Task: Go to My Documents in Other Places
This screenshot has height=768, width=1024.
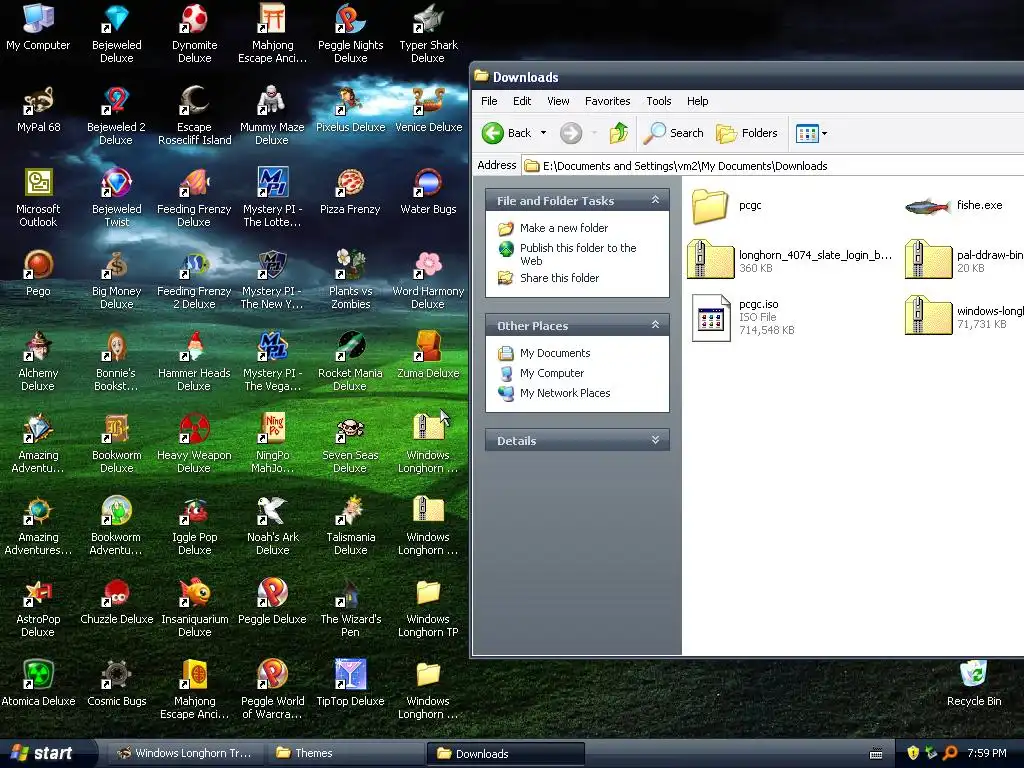Action: tap(554, 353)
